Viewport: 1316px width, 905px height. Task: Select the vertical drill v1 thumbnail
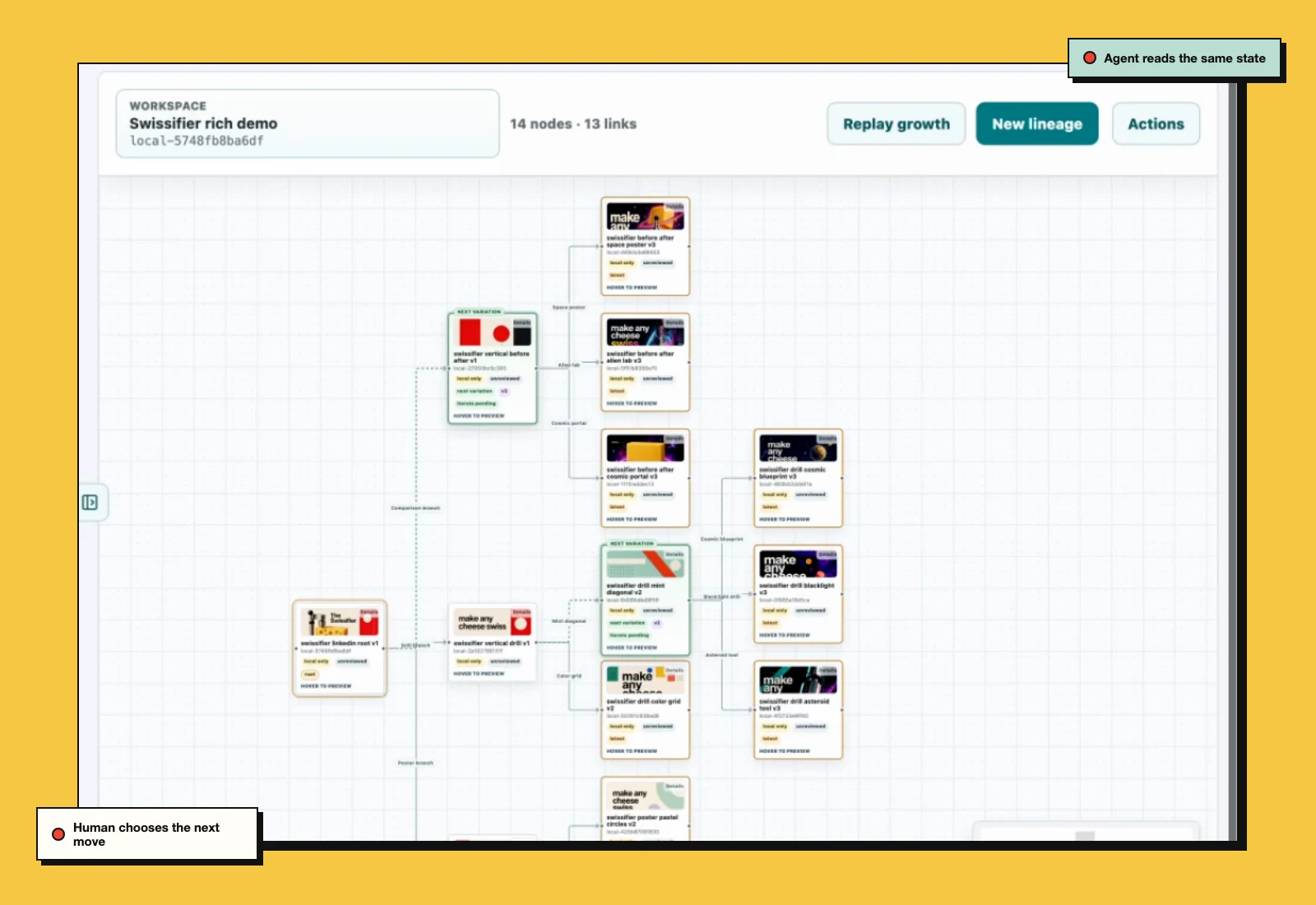[493, 622]
